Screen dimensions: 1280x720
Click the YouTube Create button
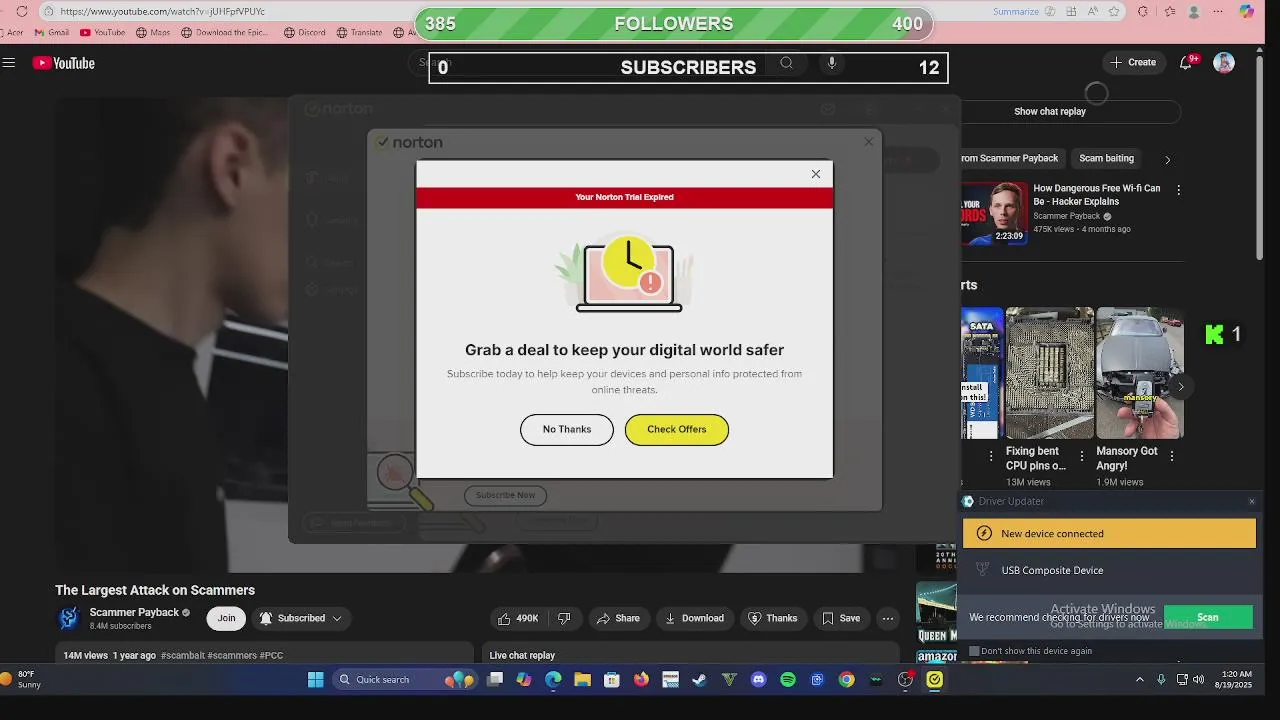point(1133,62)
